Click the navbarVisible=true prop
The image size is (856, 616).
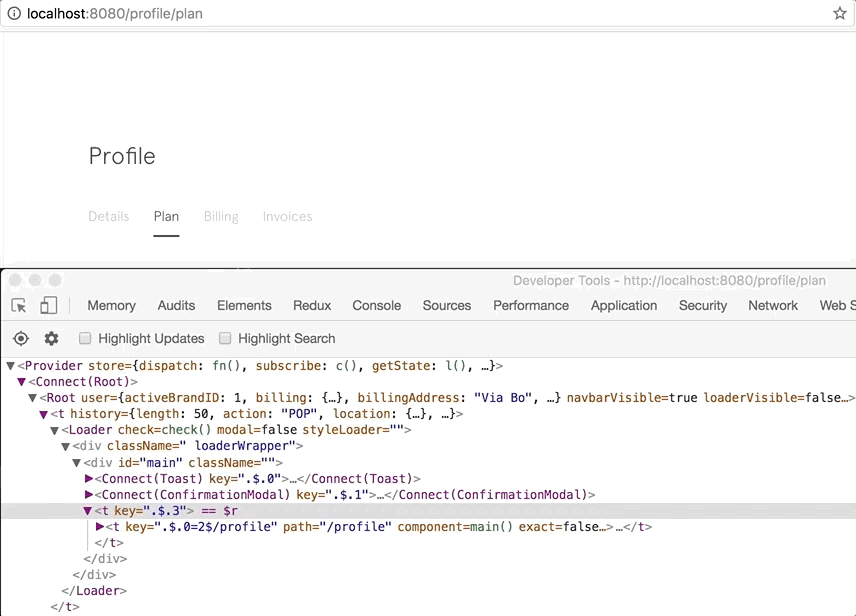pyautogui.click(x=632, y=398)
